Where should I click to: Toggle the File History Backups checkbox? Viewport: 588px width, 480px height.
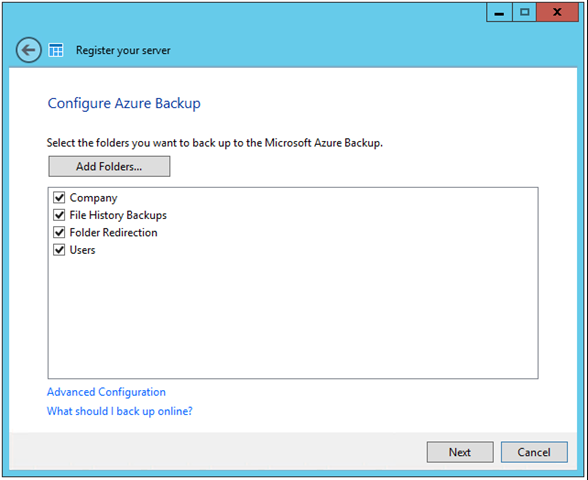(59, 215)
